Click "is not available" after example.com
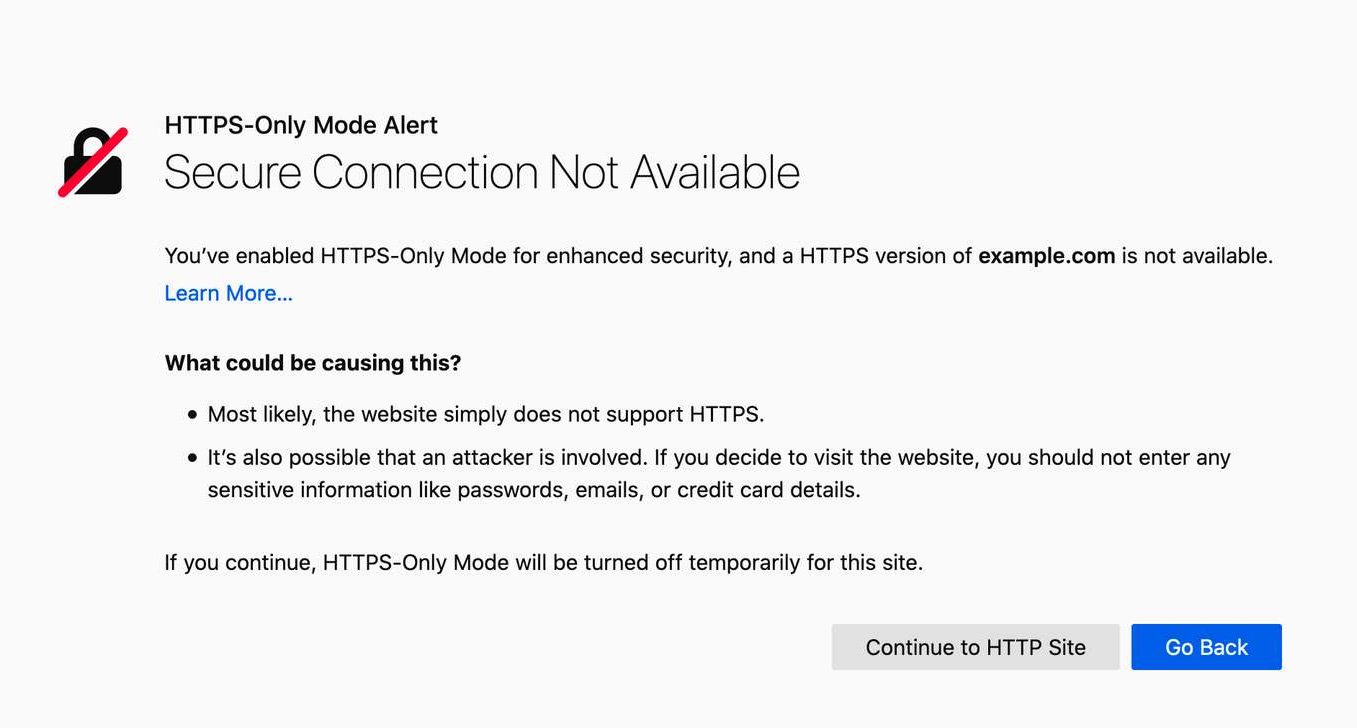This screenshot has width=1357, height=728. click(x=1196, y=255)
